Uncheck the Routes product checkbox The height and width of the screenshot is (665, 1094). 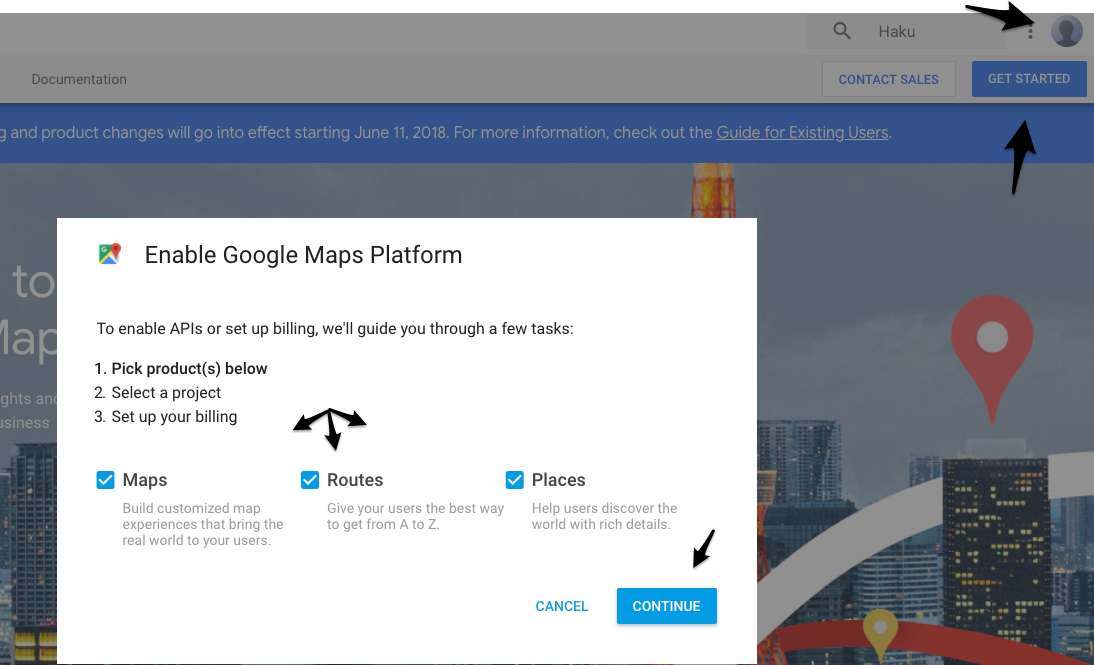(310, 480)
